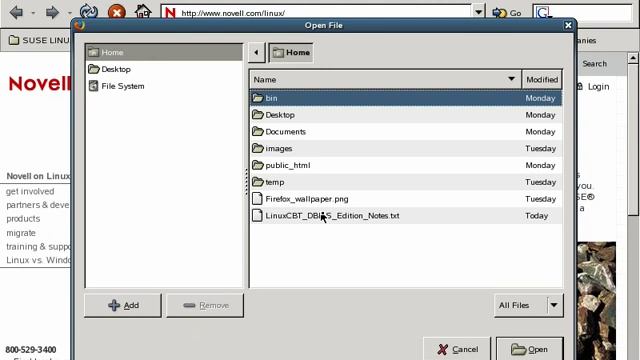This screenshot has height=360, width=640.
Task: Click the Firefox_wallpaper.png file icon
Action: tap(257, 198)
